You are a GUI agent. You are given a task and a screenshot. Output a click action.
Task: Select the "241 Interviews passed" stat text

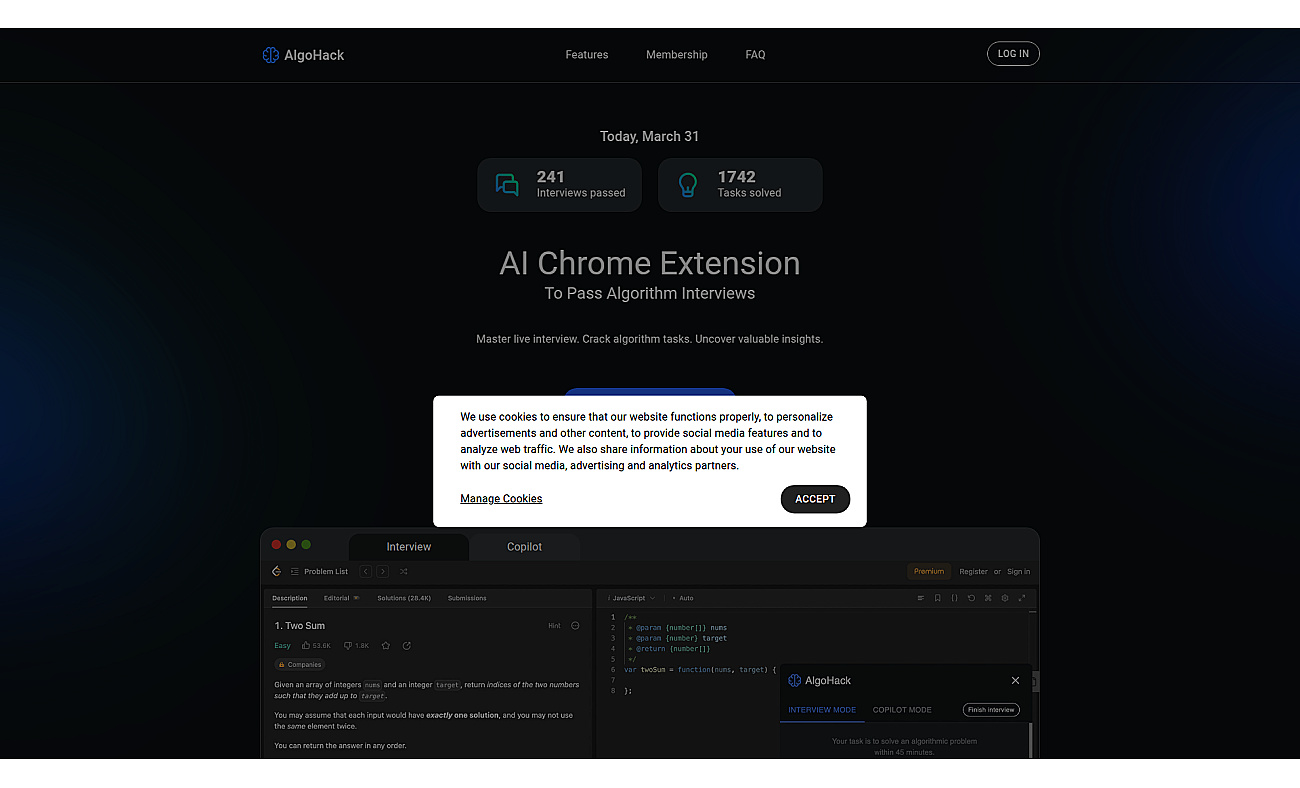click(x=581, y=185)
